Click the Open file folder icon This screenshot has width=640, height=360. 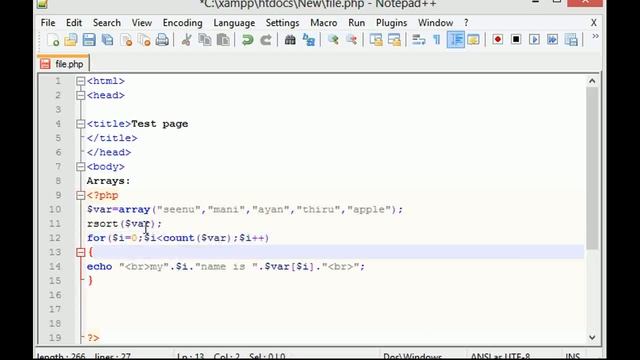coord(71,40)
